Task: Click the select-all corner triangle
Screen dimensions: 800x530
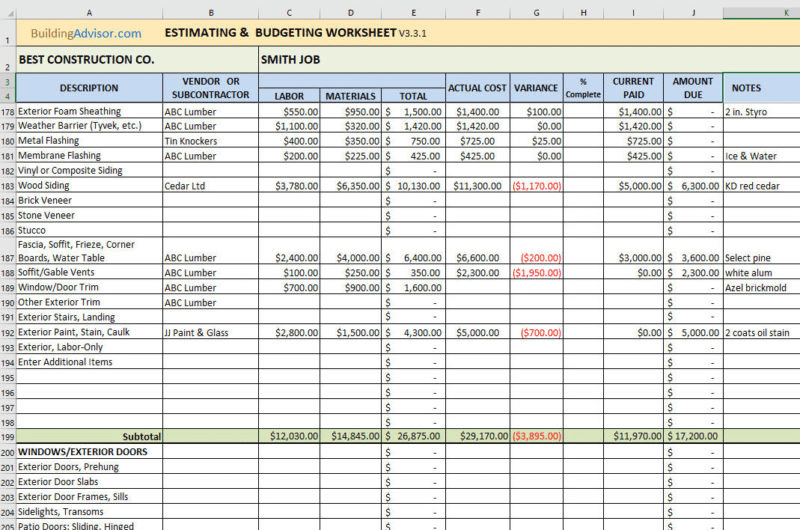Action: (8, 13)
